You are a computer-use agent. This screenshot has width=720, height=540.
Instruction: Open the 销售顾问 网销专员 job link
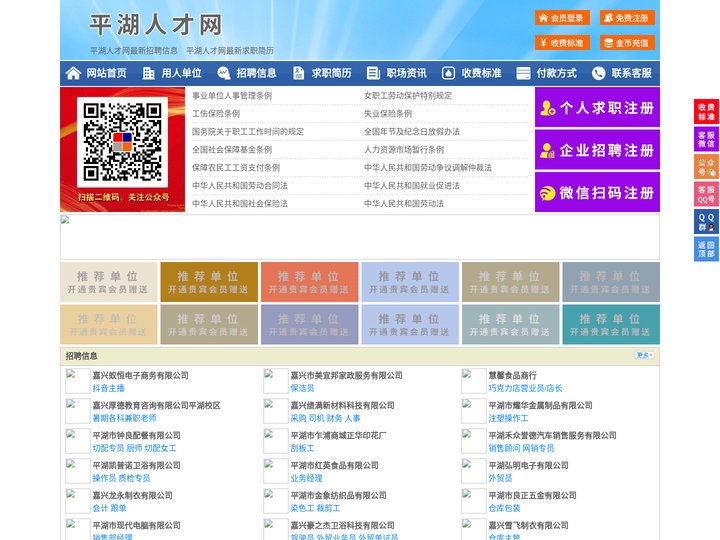521,448
